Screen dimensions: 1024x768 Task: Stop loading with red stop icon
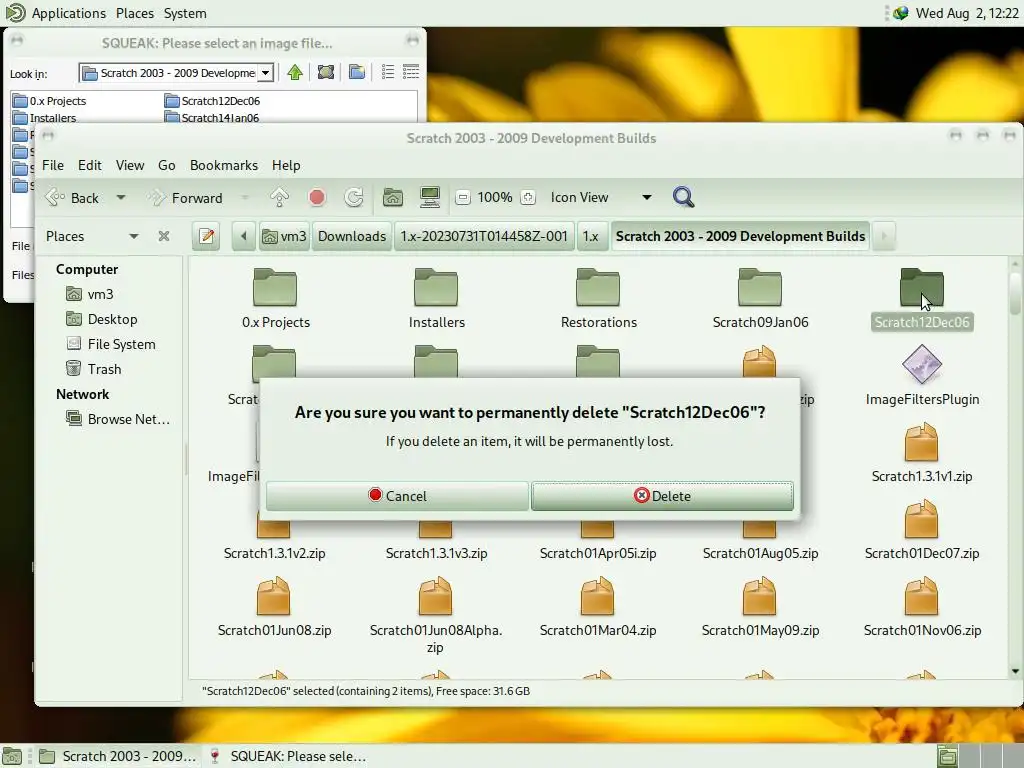point(317,197)
